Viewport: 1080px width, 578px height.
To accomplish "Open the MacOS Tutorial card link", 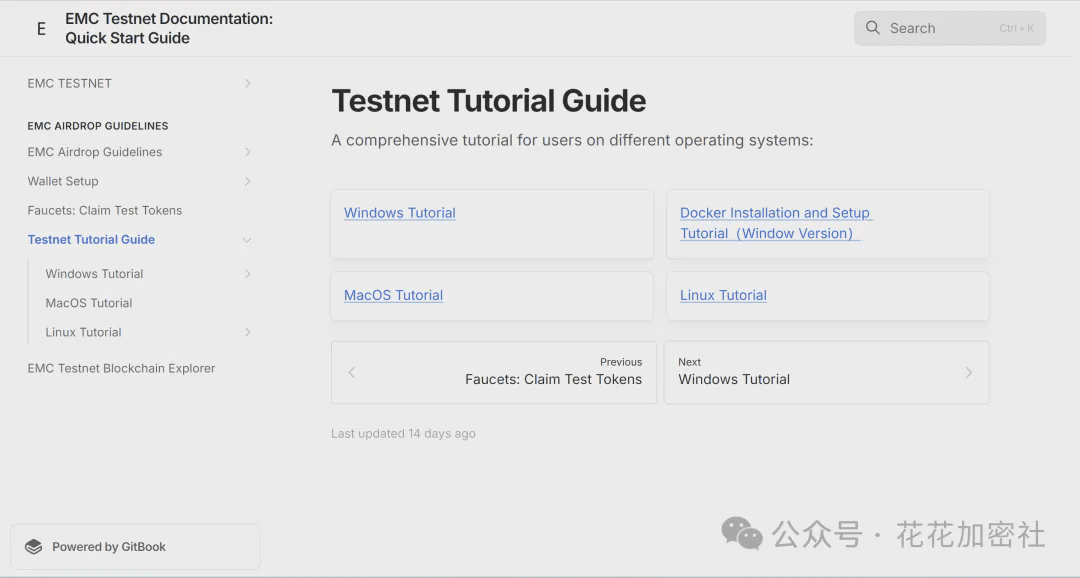I will point(393,295).
